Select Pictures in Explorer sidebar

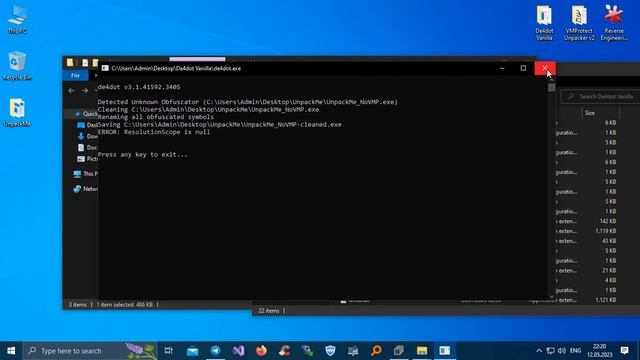[x=87, y=159]
